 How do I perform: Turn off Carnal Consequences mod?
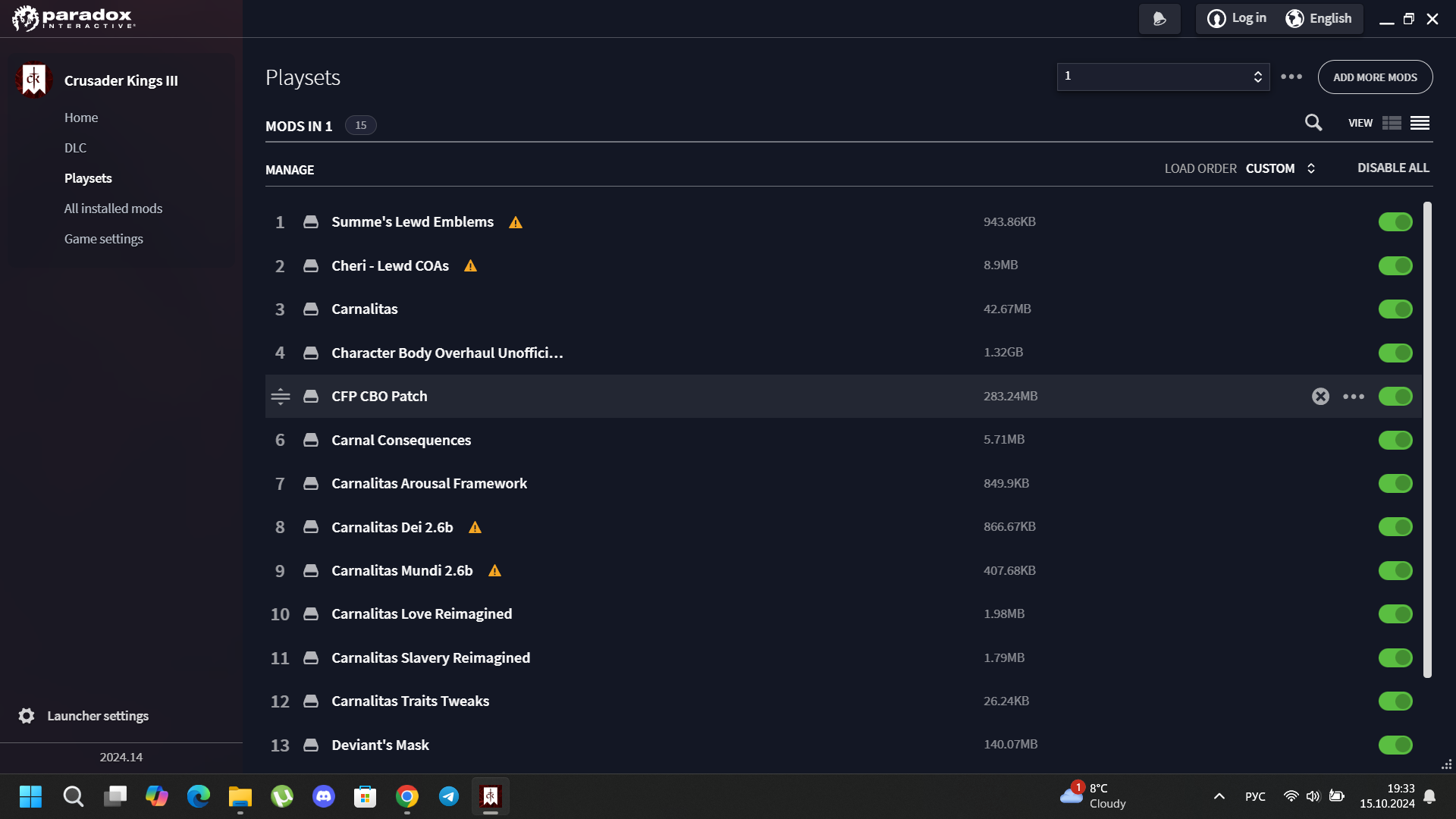1395,440
